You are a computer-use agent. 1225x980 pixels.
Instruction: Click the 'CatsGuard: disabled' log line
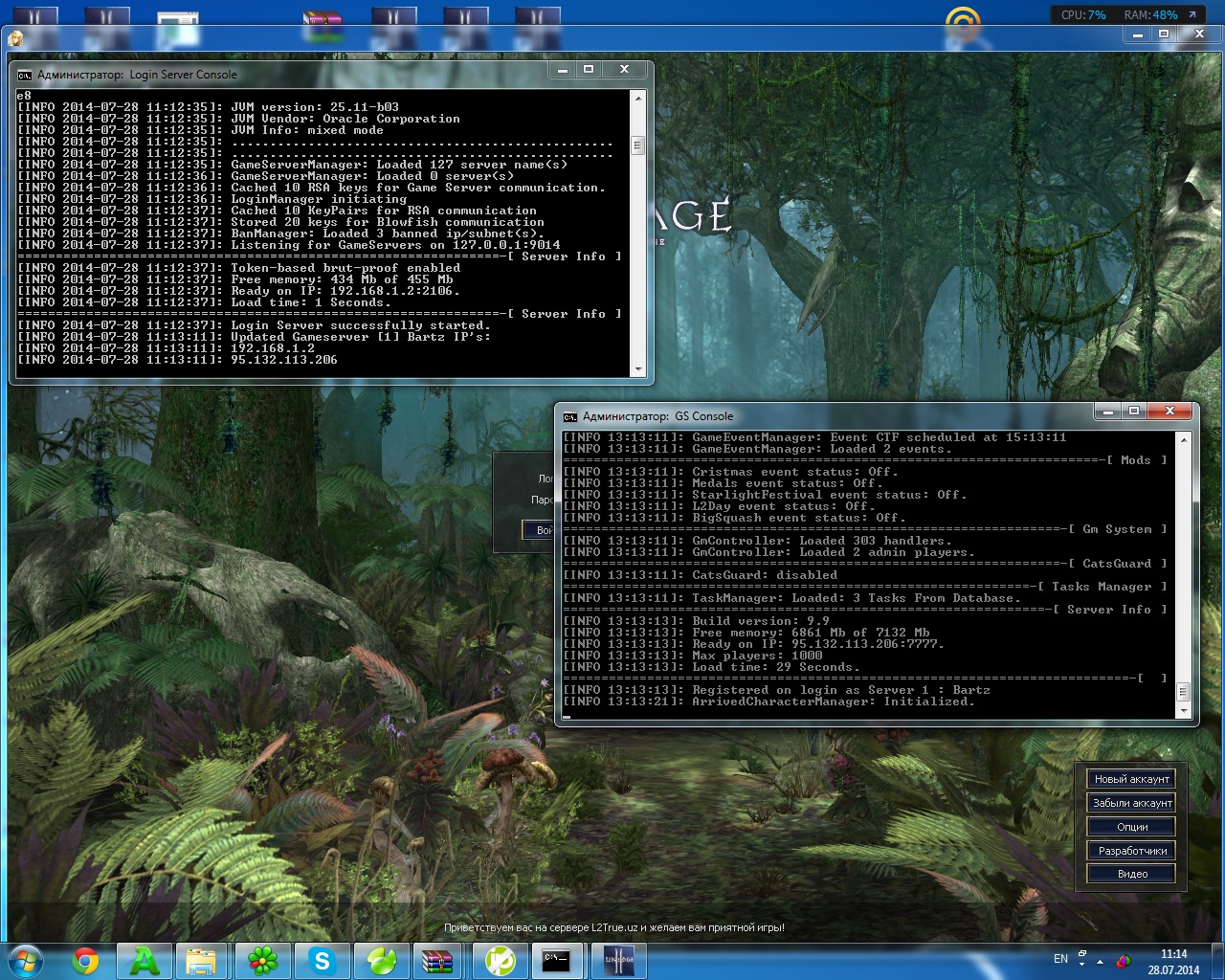tap(701, 575)
